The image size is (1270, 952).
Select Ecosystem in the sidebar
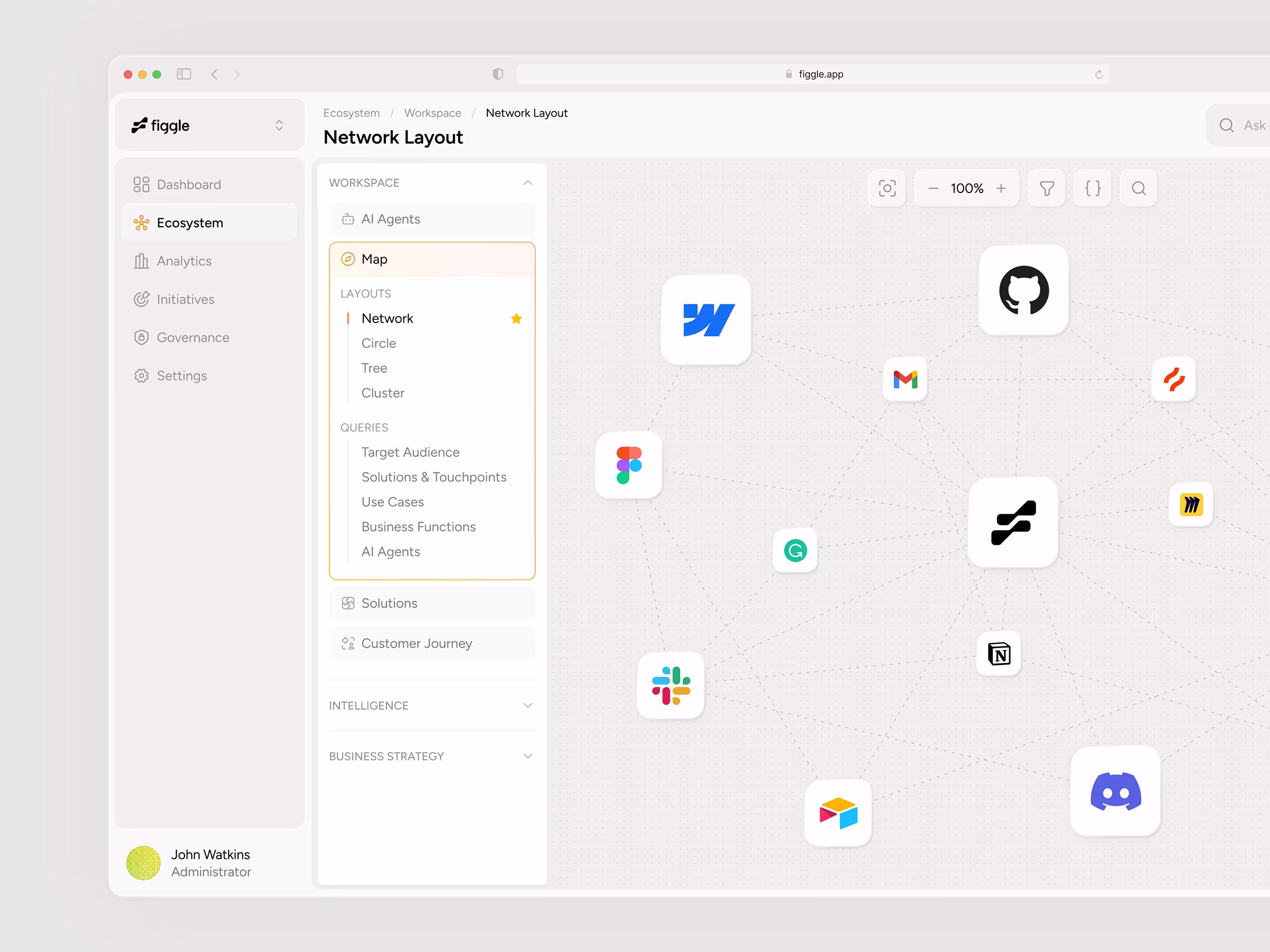point(210,223)
